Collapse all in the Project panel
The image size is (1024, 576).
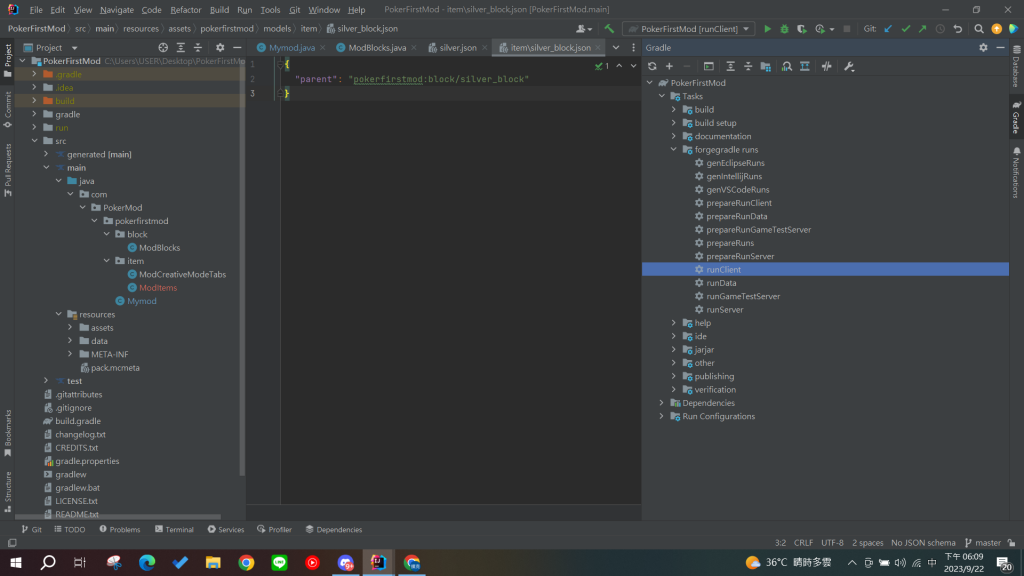point(198,48)
